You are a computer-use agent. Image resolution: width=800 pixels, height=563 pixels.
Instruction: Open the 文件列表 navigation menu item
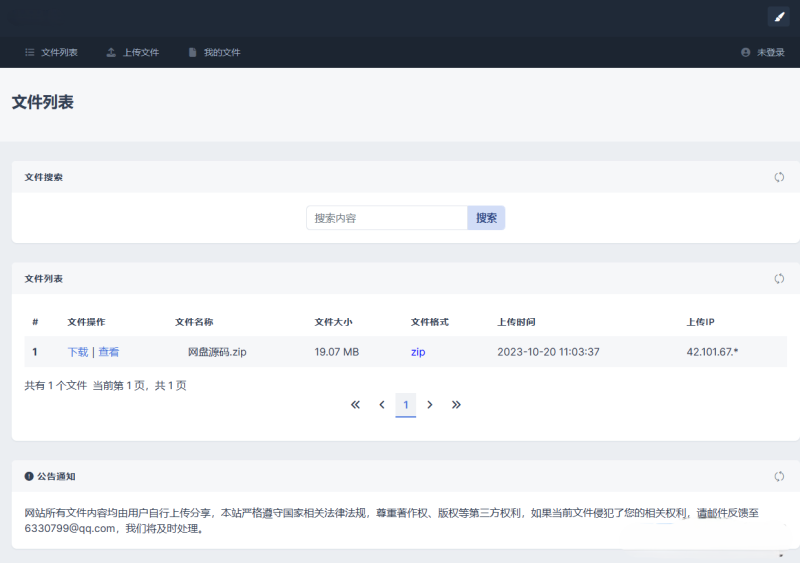tap(51, 52)
